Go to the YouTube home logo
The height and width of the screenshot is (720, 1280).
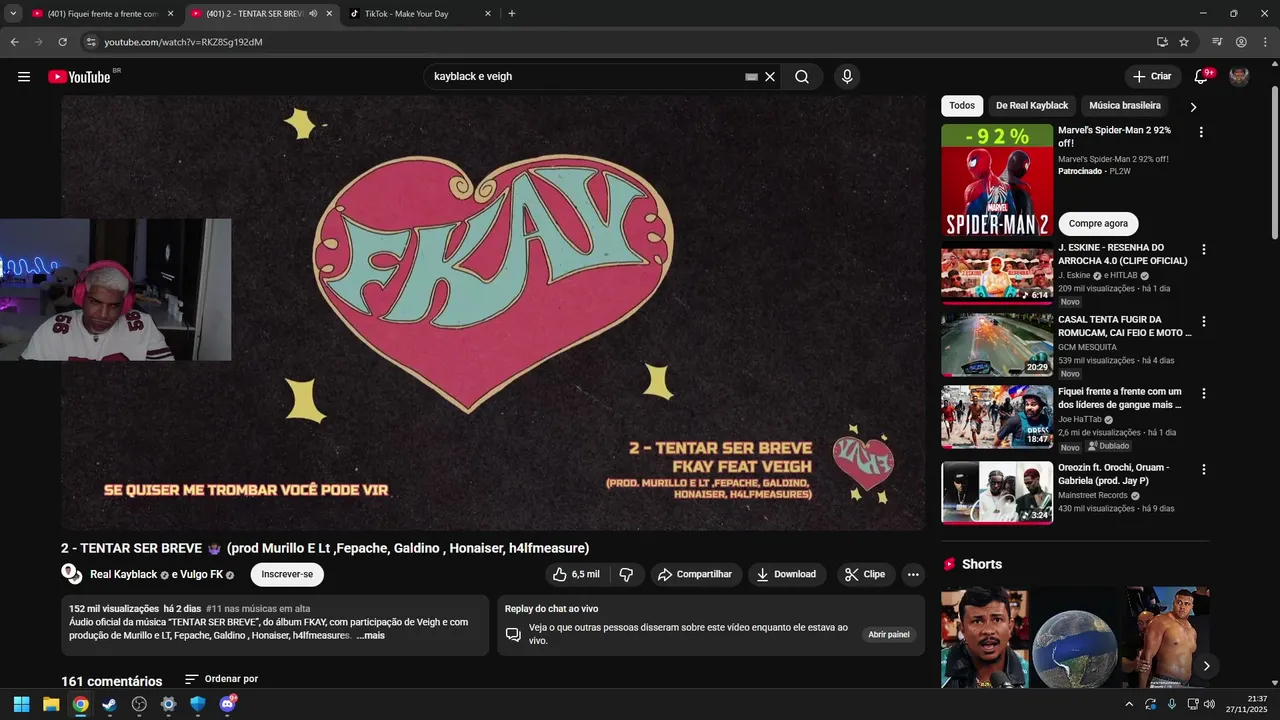pyautogui.click(x=79, y=77)
